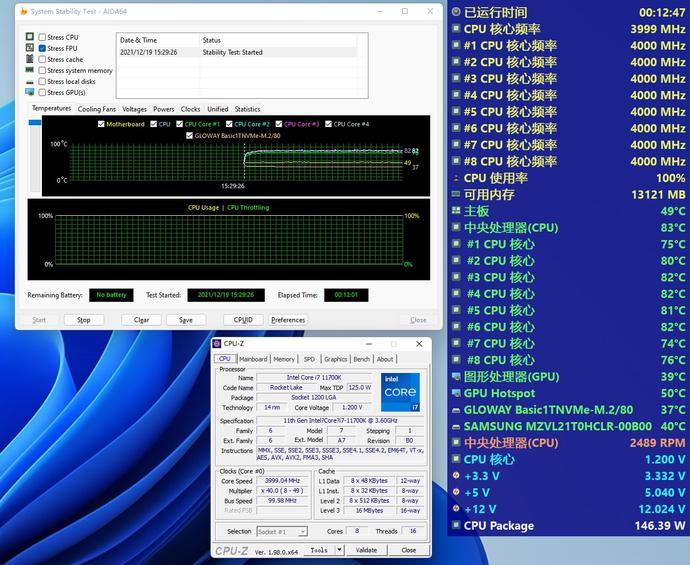Click icon beside CPU 使用率 row

coord(456,178)
